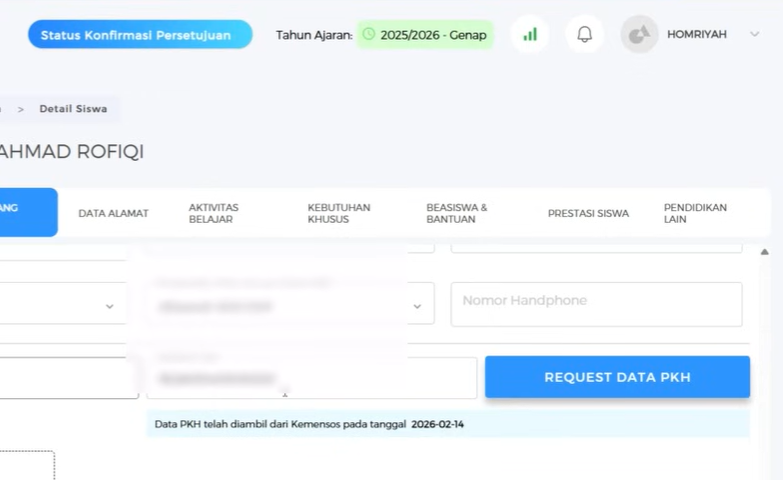
Task: Click the Nomor Handphone input field
Action: click(x=596, y=304)
